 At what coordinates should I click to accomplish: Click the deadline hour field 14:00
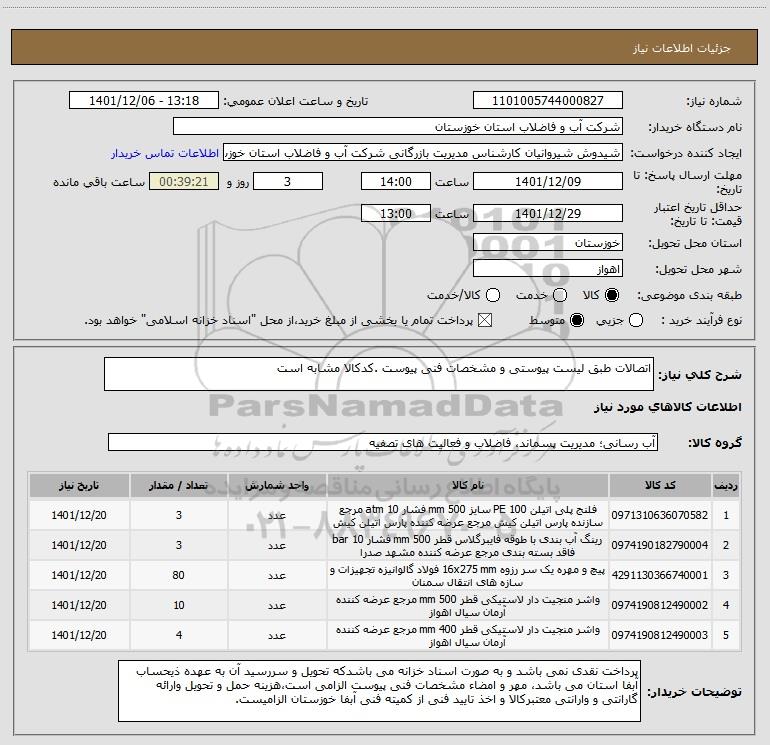pos(396,181)
